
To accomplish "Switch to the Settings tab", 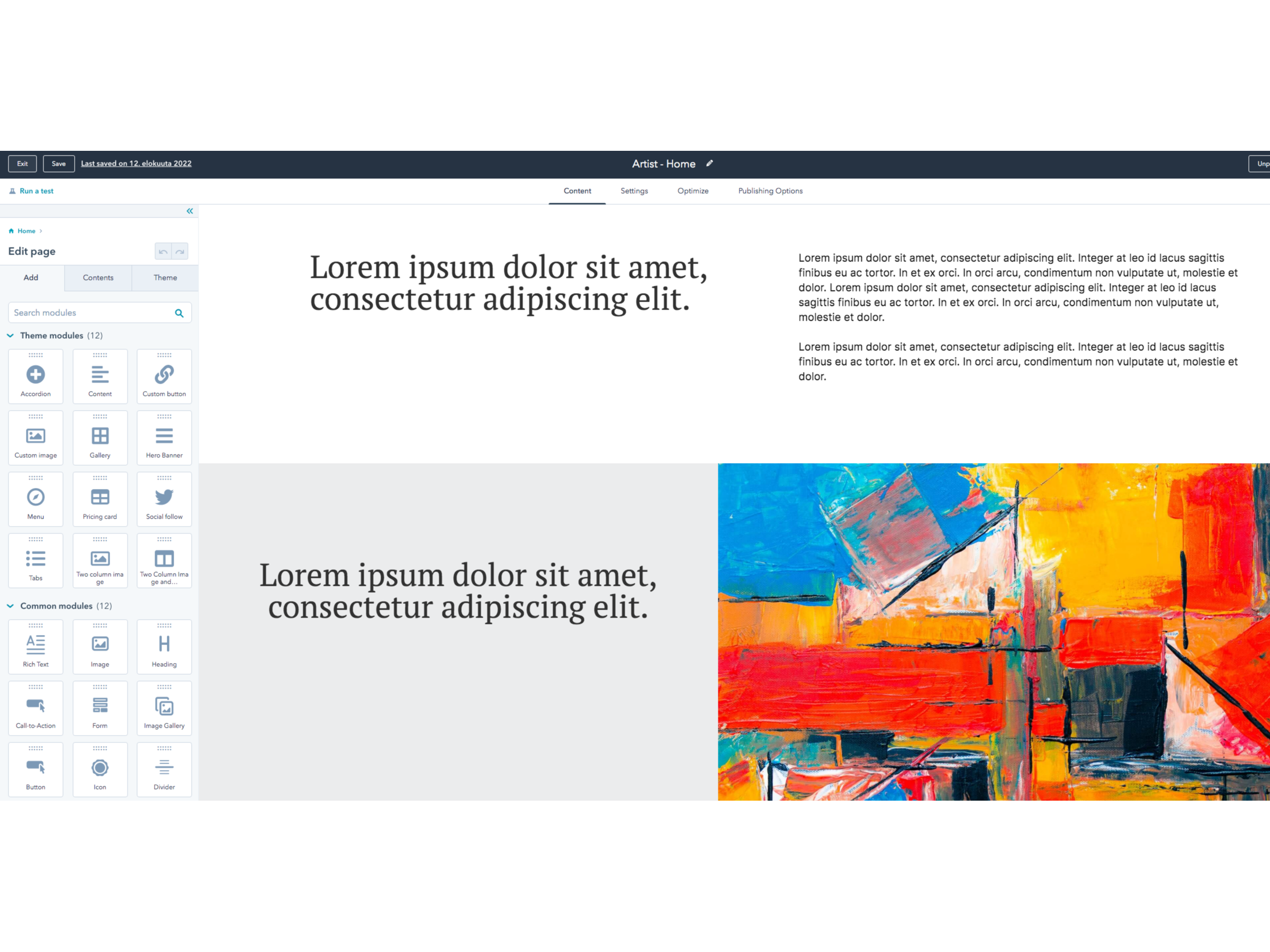I will pyautogui.click(x=634, y=191).
